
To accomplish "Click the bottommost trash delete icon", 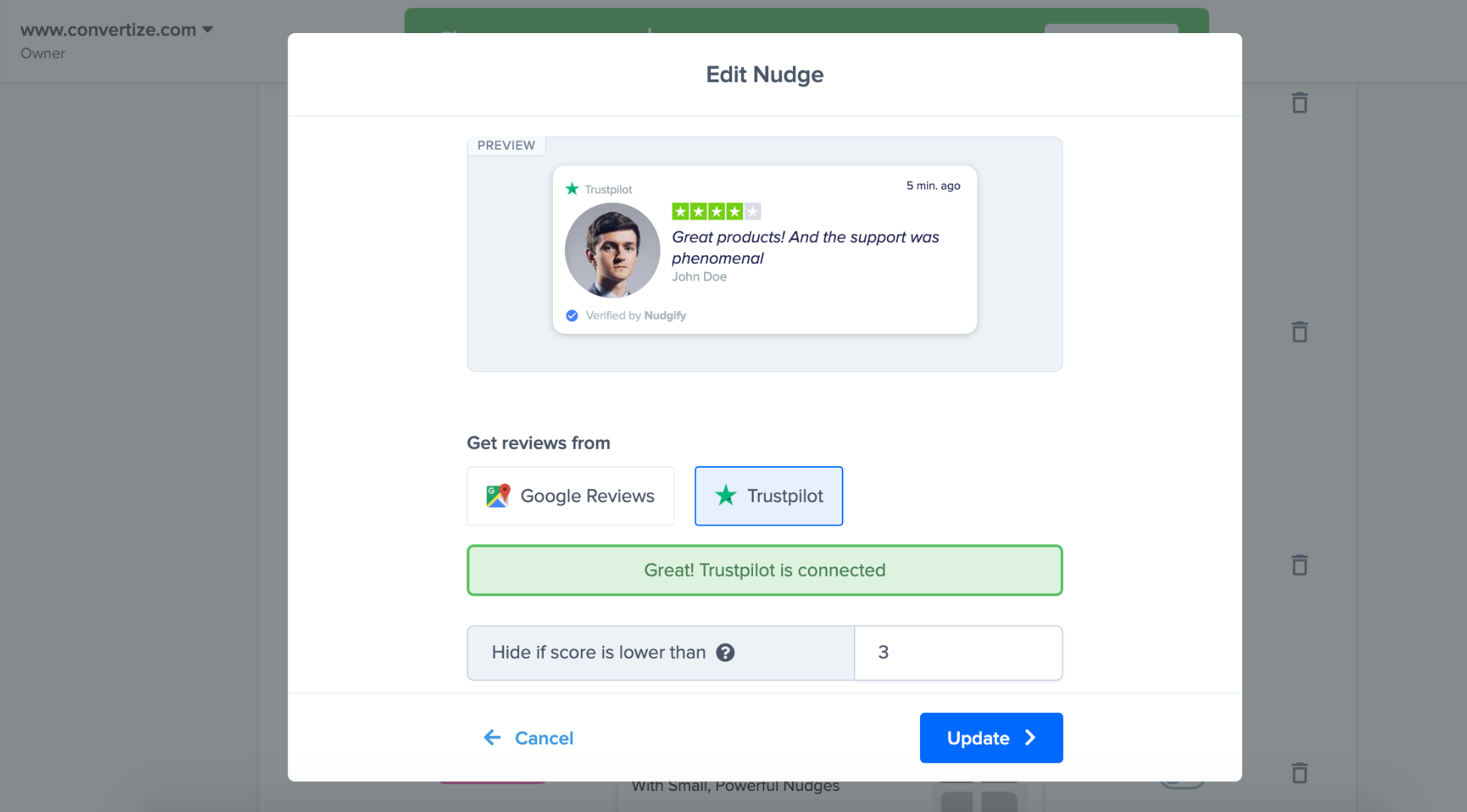I will point(1299,773).
